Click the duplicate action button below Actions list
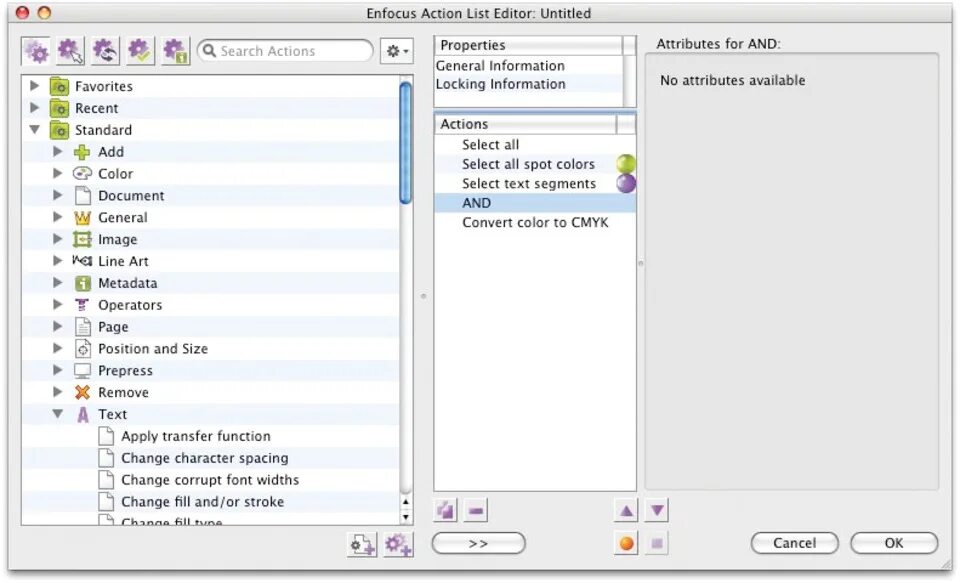The image size is (960, 583). 446,510
